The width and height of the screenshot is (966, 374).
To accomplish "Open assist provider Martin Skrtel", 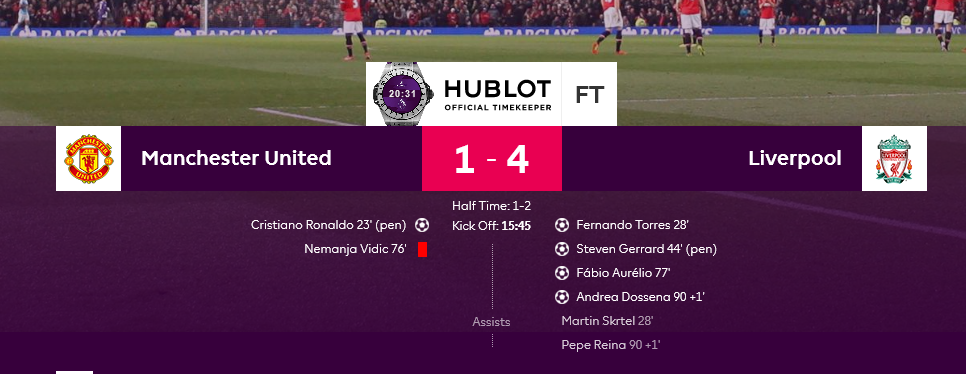I will click(598, 321).
